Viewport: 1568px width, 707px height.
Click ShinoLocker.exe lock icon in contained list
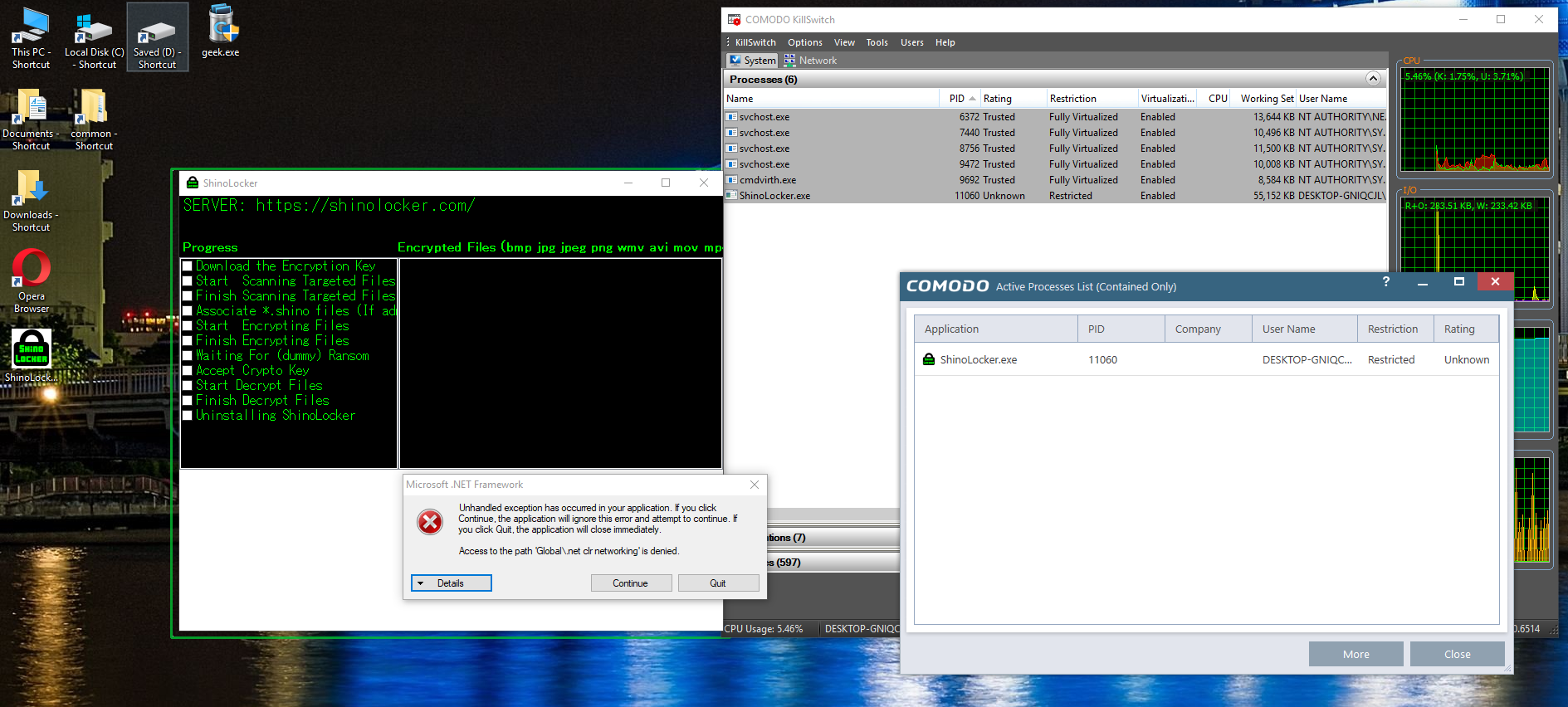[x=929, y=359]
